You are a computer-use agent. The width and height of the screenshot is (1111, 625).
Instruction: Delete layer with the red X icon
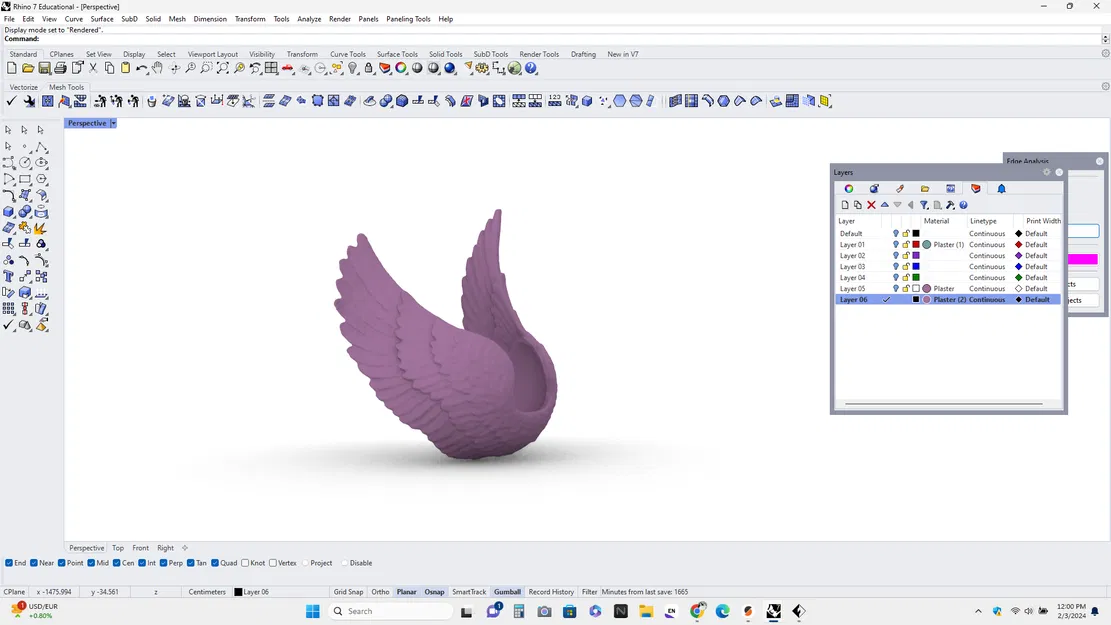pos(872,205)
